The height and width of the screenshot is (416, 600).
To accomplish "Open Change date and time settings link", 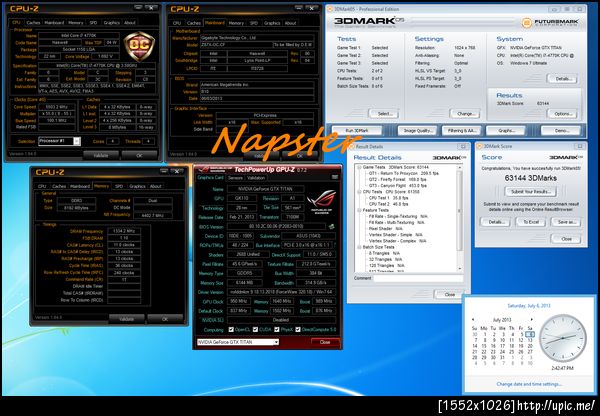I will tap(529, 384).
